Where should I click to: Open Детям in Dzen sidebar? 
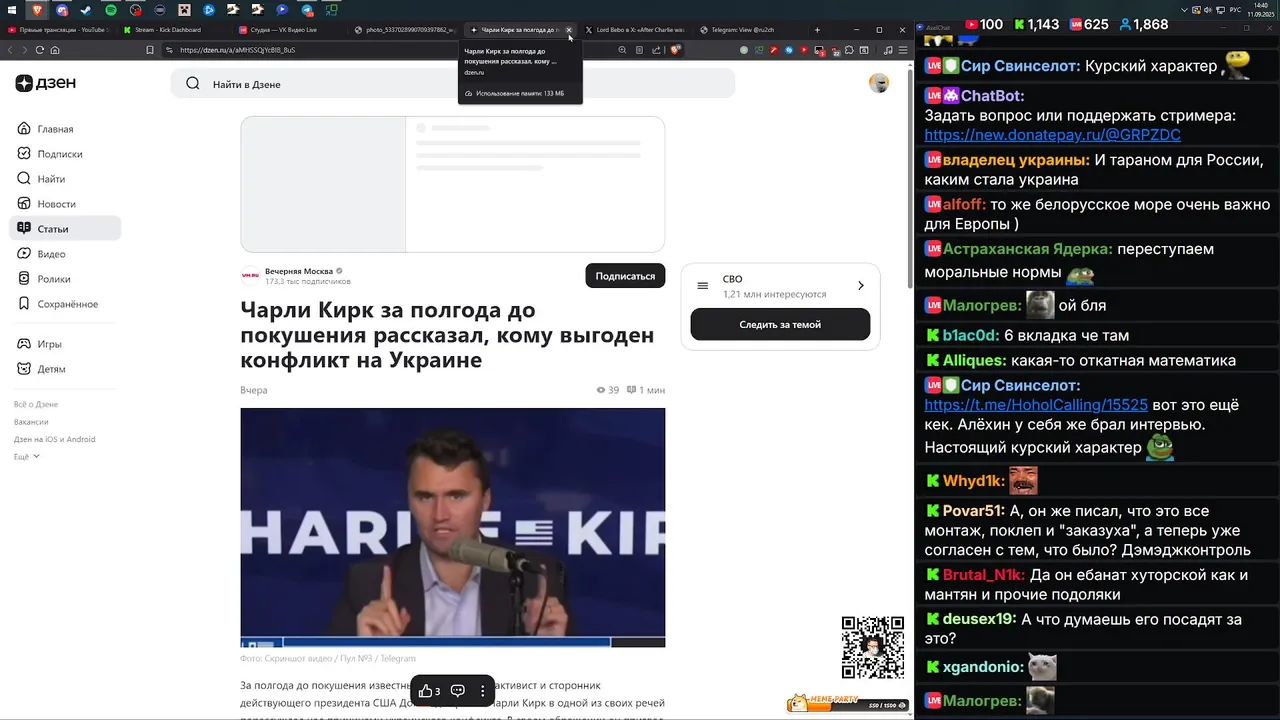tap(65, 369)
